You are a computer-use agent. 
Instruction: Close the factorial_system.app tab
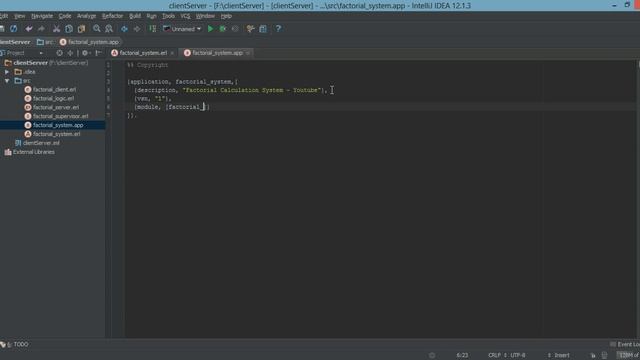(248, 53)
